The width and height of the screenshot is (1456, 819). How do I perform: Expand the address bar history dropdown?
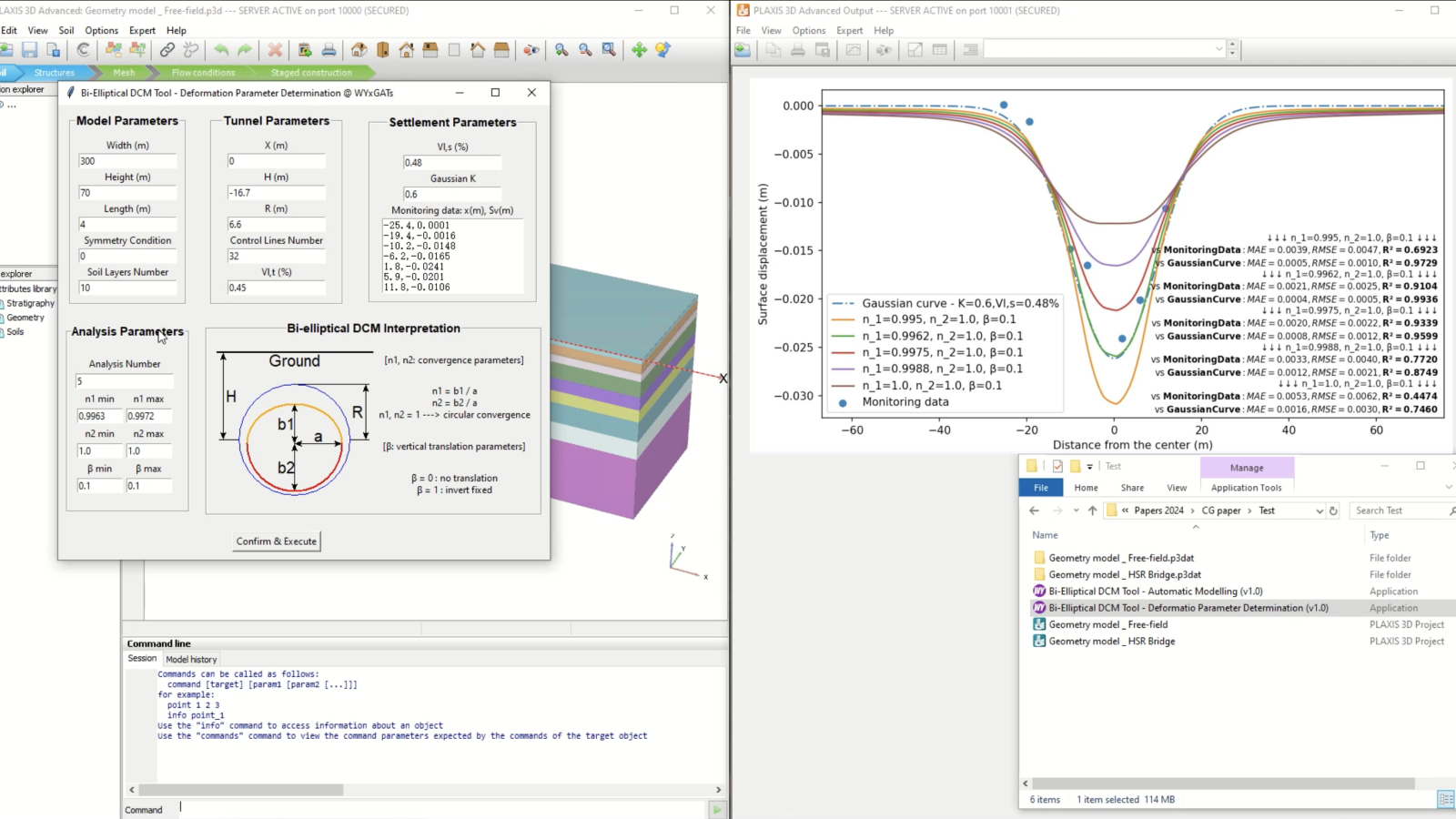tap(1319, 511)
